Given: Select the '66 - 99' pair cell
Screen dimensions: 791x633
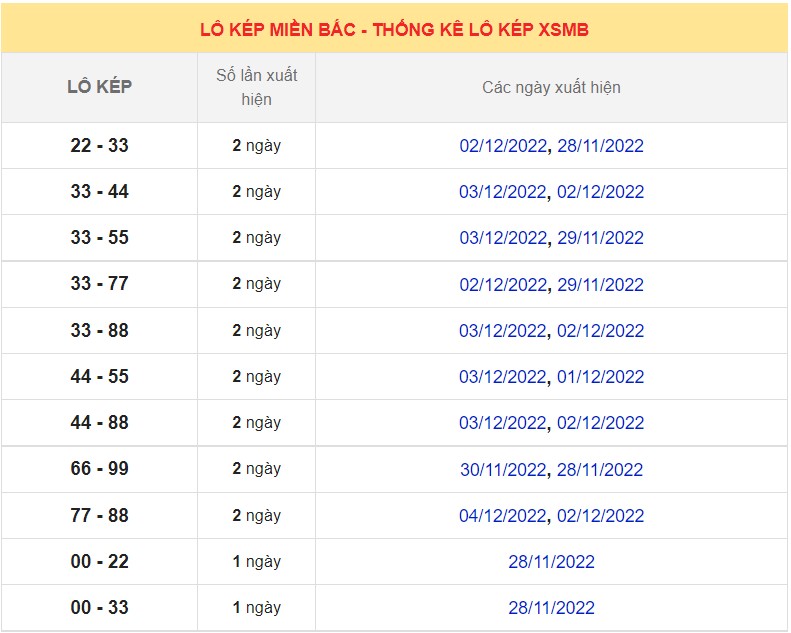Looking at the screenshot, I should pos(99,469).
